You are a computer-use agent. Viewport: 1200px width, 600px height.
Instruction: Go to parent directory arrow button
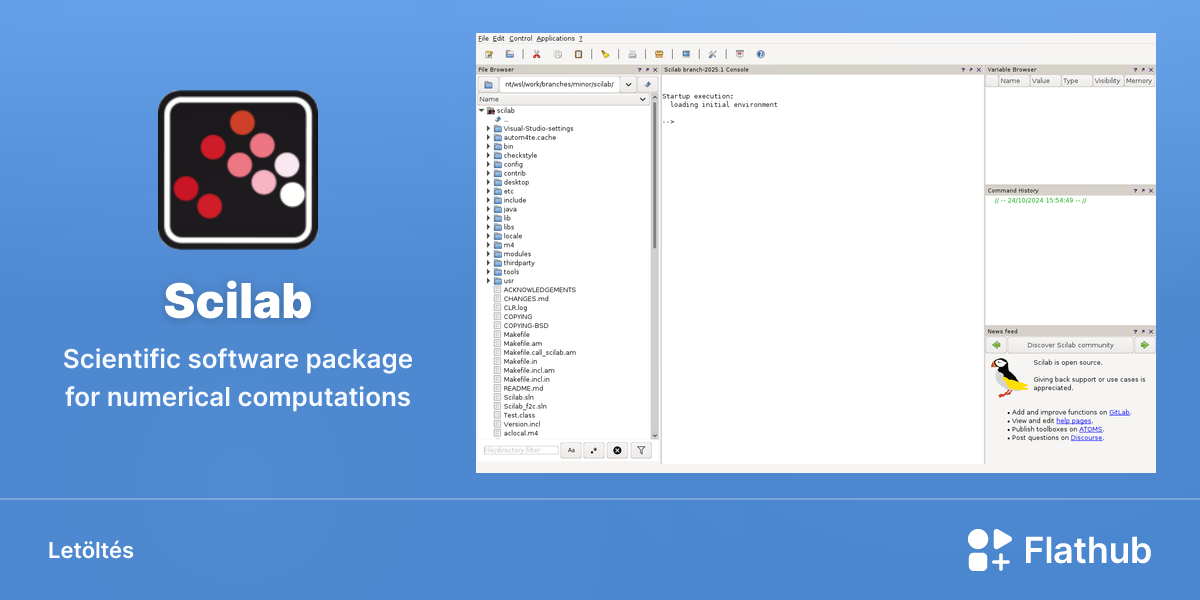(647, 85)
